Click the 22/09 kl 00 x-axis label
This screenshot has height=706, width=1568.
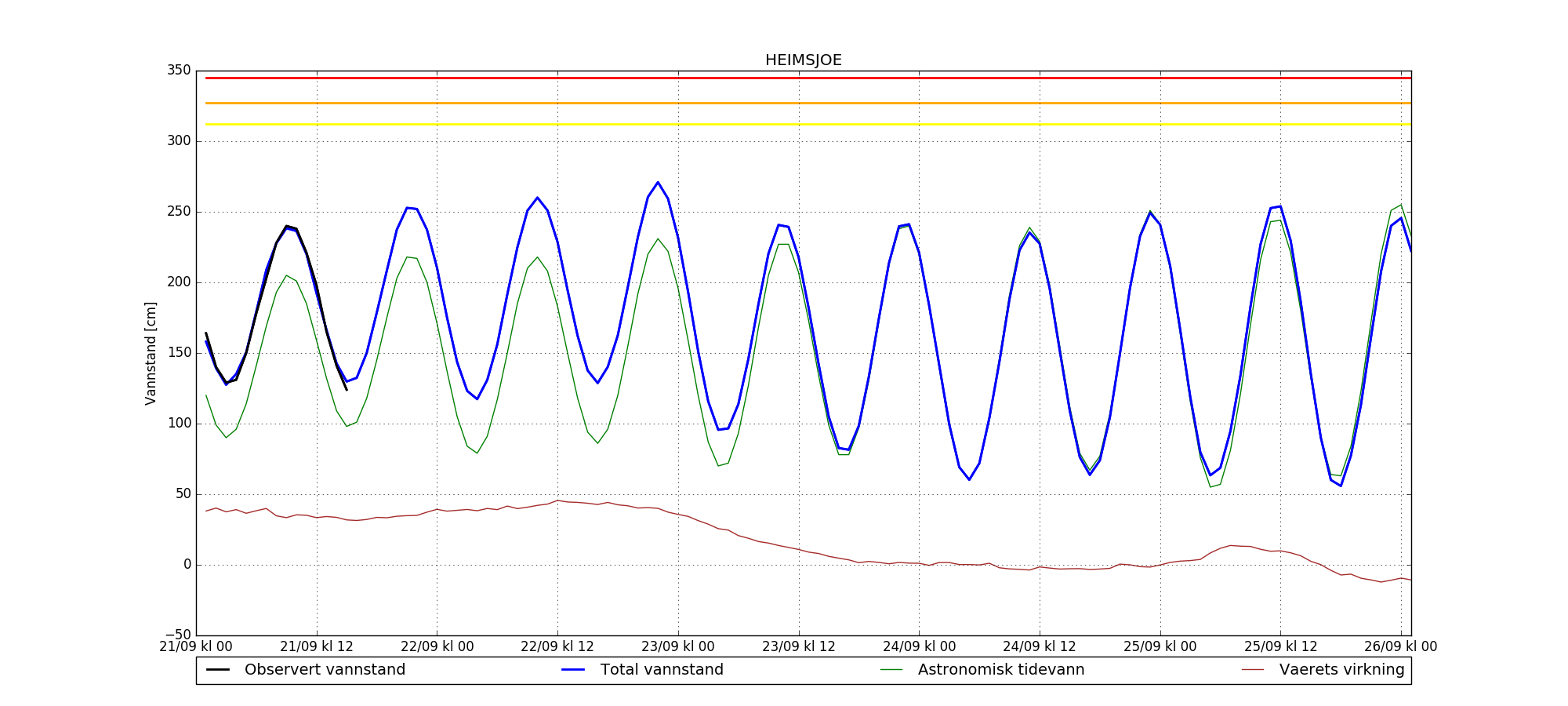click(437, 647)
